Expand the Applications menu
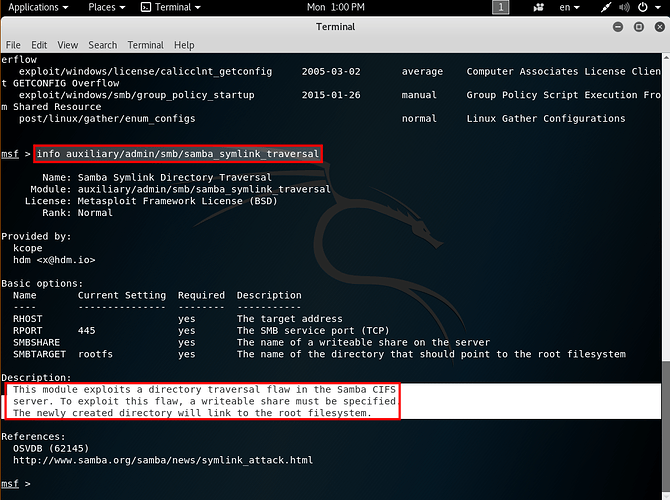Screen dimensions: 670x500 (x=39, y=7)
